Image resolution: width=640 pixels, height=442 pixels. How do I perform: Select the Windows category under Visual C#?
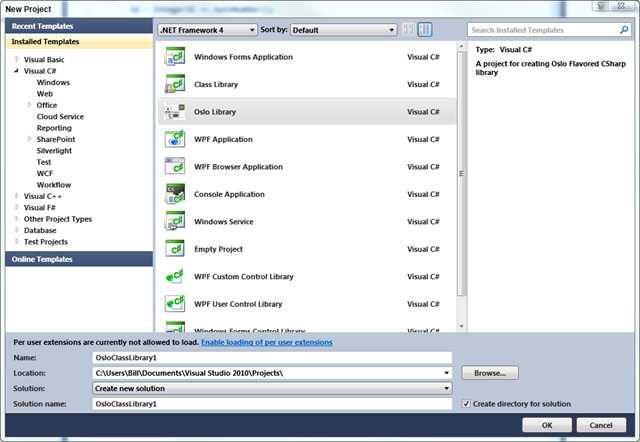53,82
